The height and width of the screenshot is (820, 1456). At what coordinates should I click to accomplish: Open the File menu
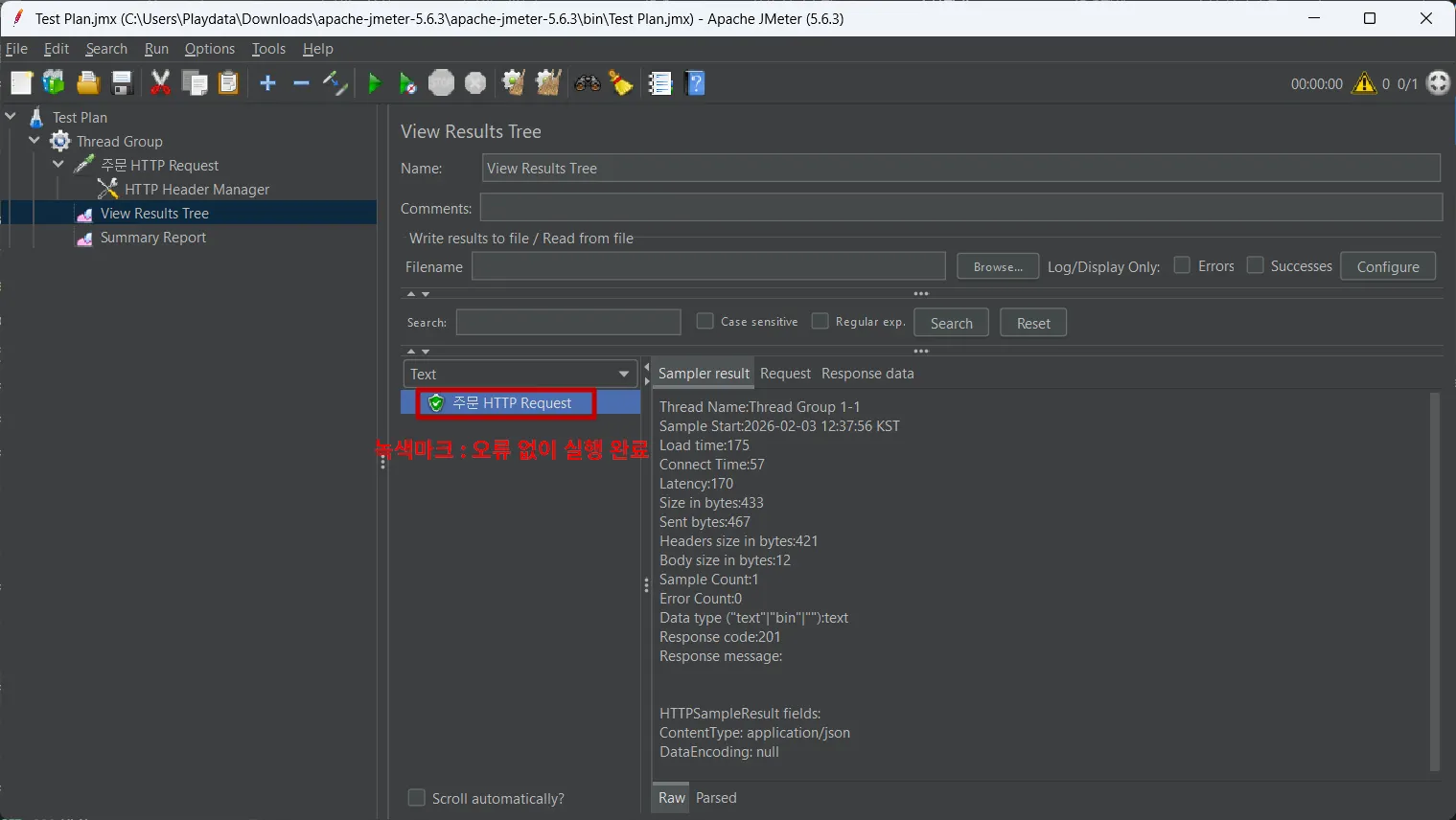pyautogui.click(x=16, y=49)
